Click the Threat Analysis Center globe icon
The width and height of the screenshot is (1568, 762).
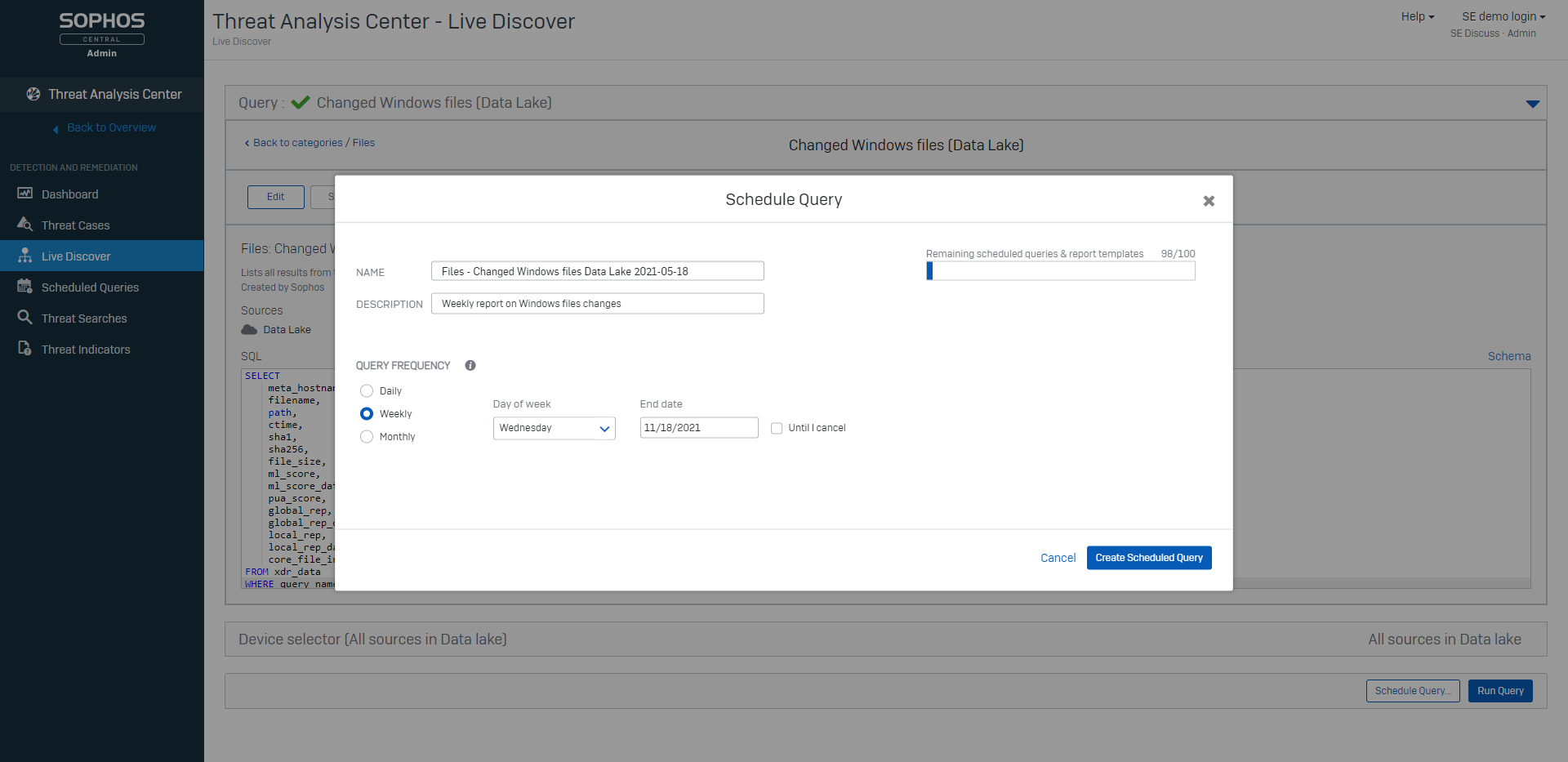click(x=33, y=94)
